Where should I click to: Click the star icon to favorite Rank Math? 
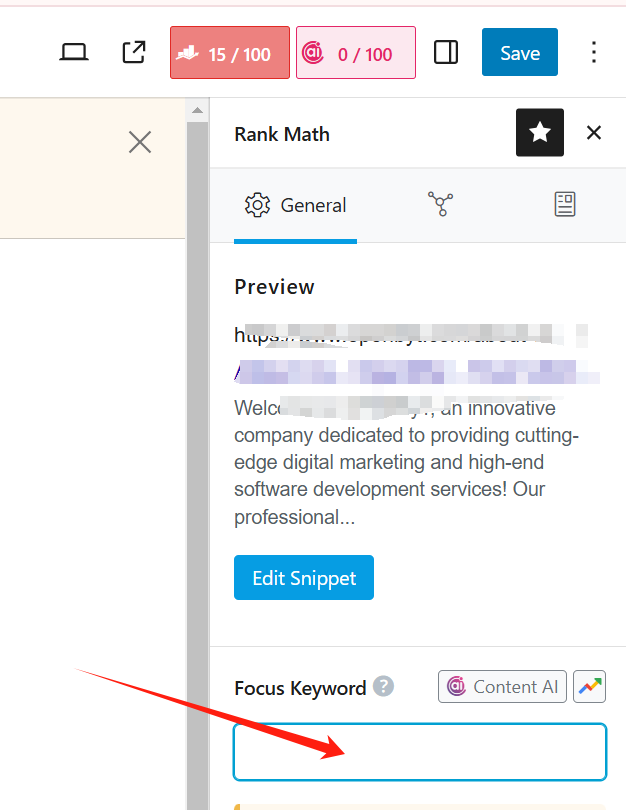click(540, 132)
